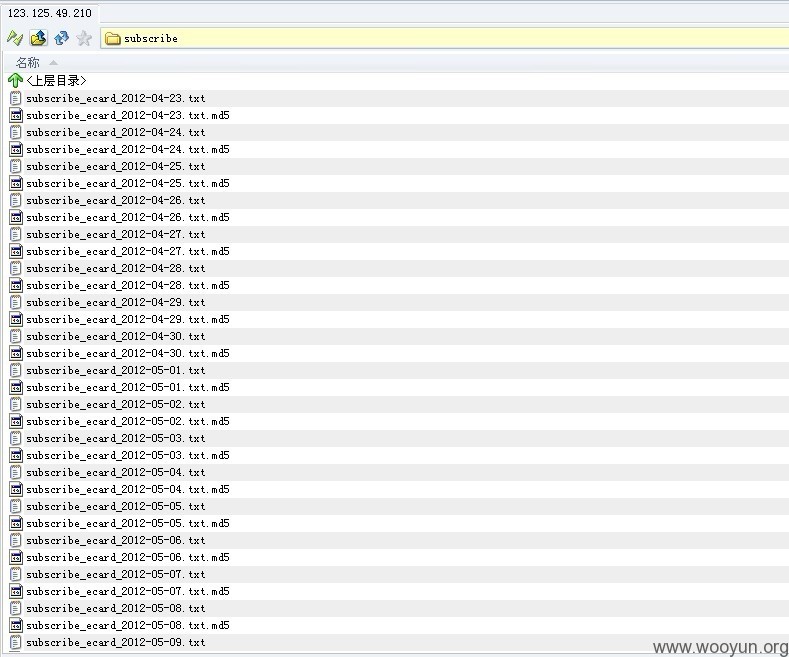Select file subscribe_ecard_2012-04-23.txt
Image resolution: width=789 pixels, height=657 pixels.
[x=116, y=99]
